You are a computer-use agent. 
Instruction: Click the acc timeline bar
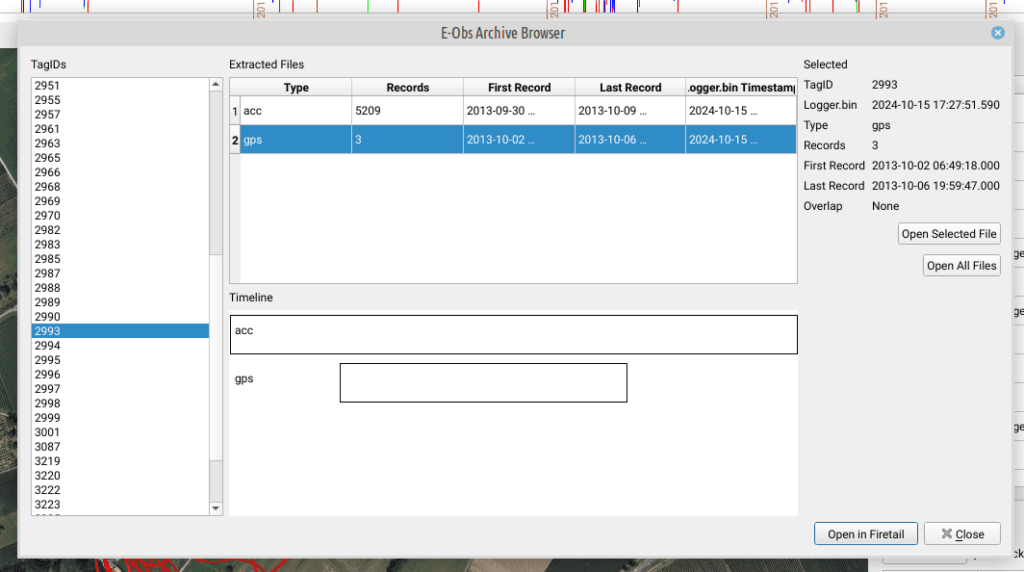(x=513, y=334)
